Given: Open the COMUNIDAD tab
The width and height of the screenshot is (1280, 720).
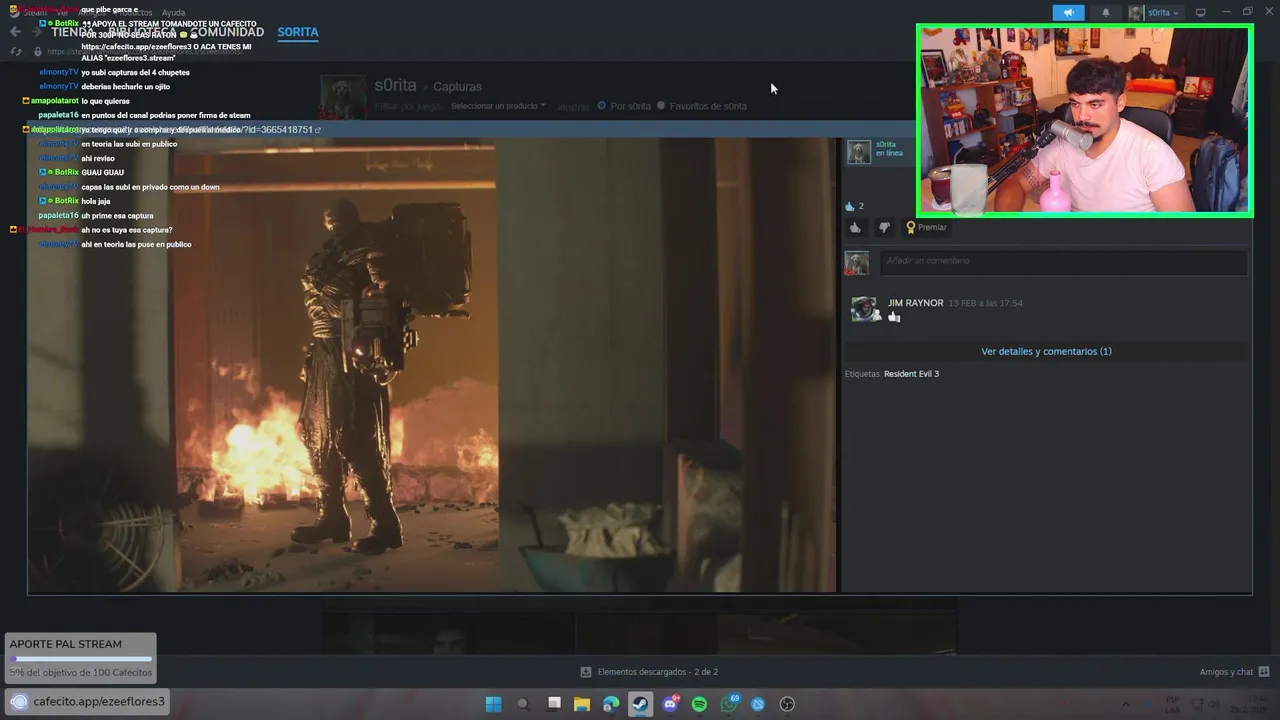Looking at the screenshot, I should click(228, 32).
